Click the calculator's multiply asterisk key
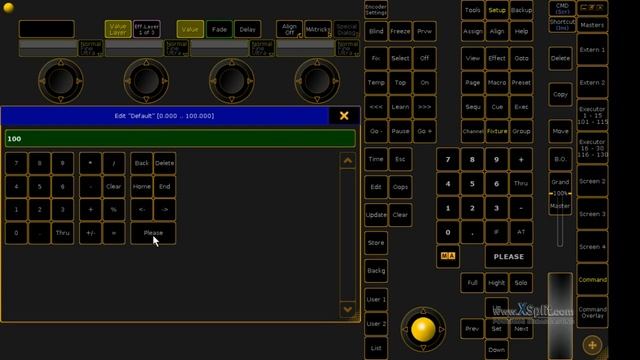Viewport: 640px width, 360px height. click(x=90, y=163)
